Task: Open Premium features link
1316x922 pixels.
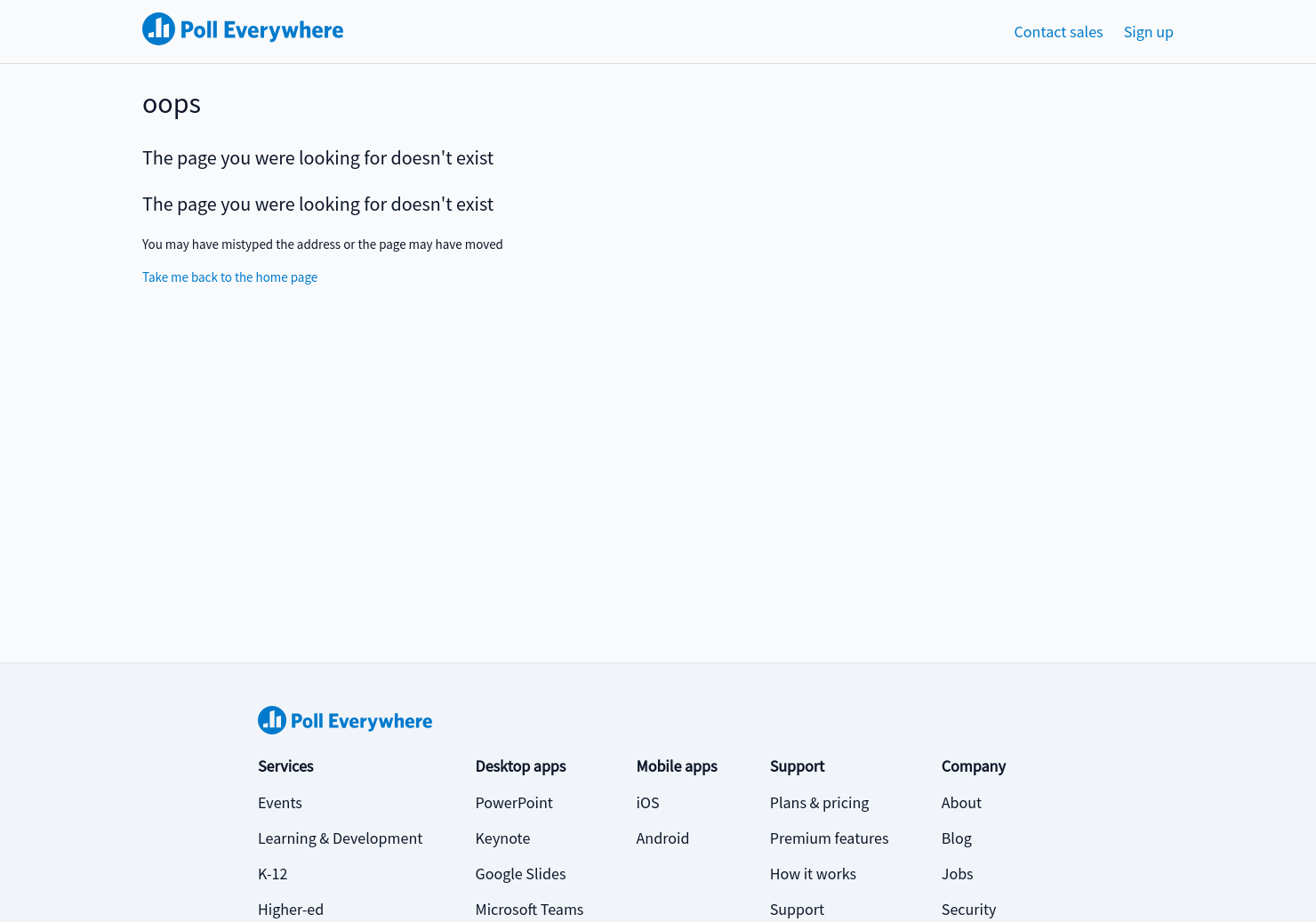Action: 829,838
